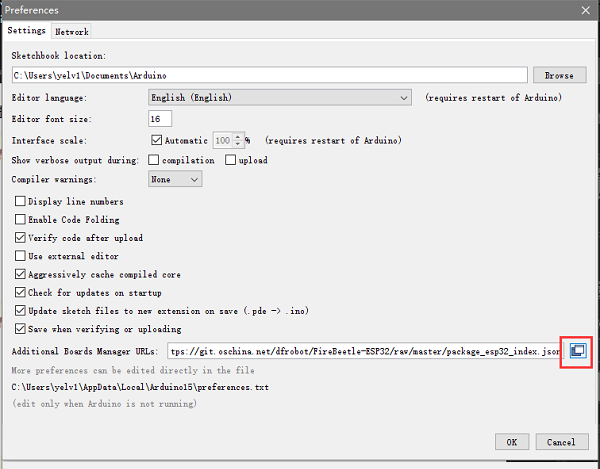
Task: Switch to the Network tab
Action: 72,32
